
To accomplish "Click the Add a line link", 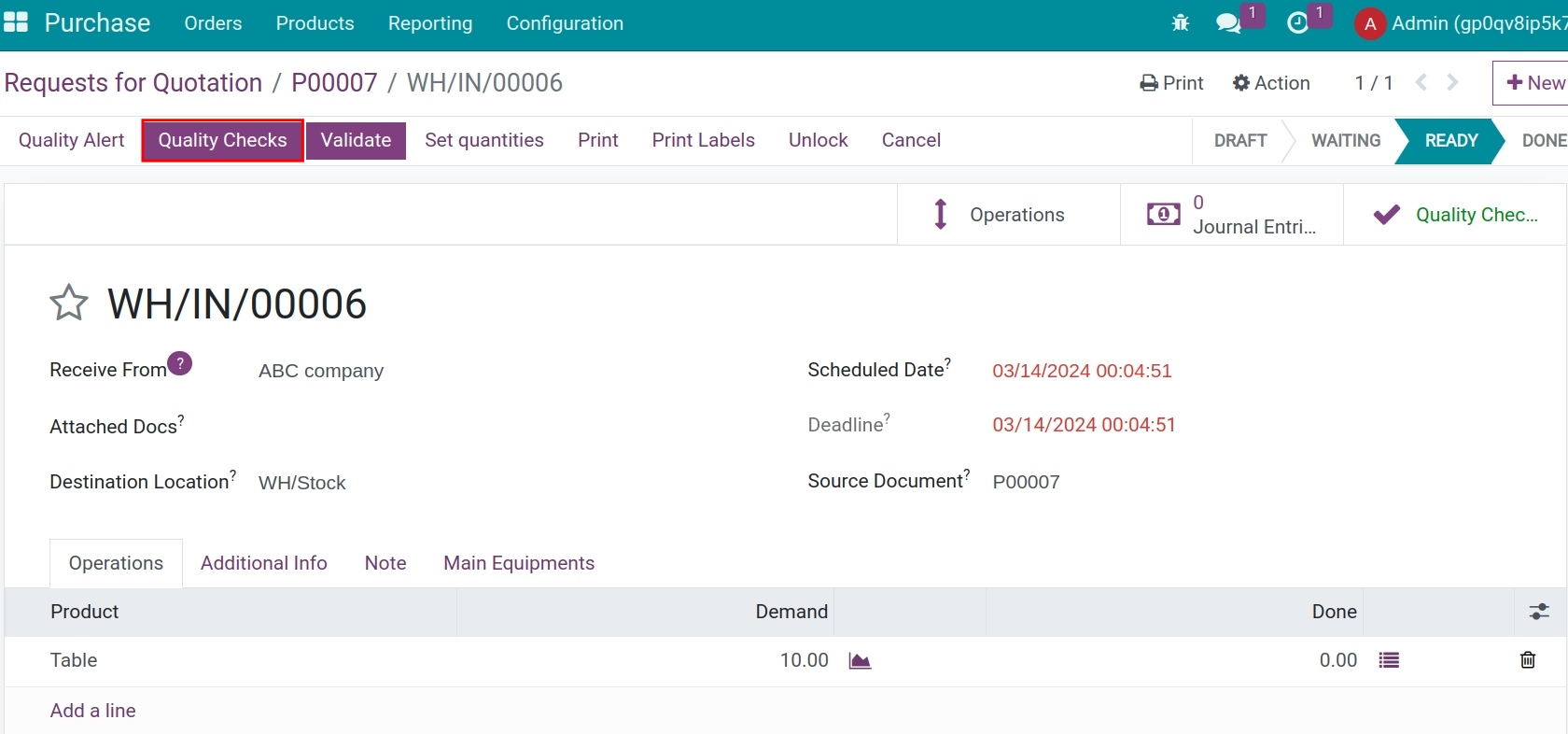I will pyautogui.click(x=93, y=711).
